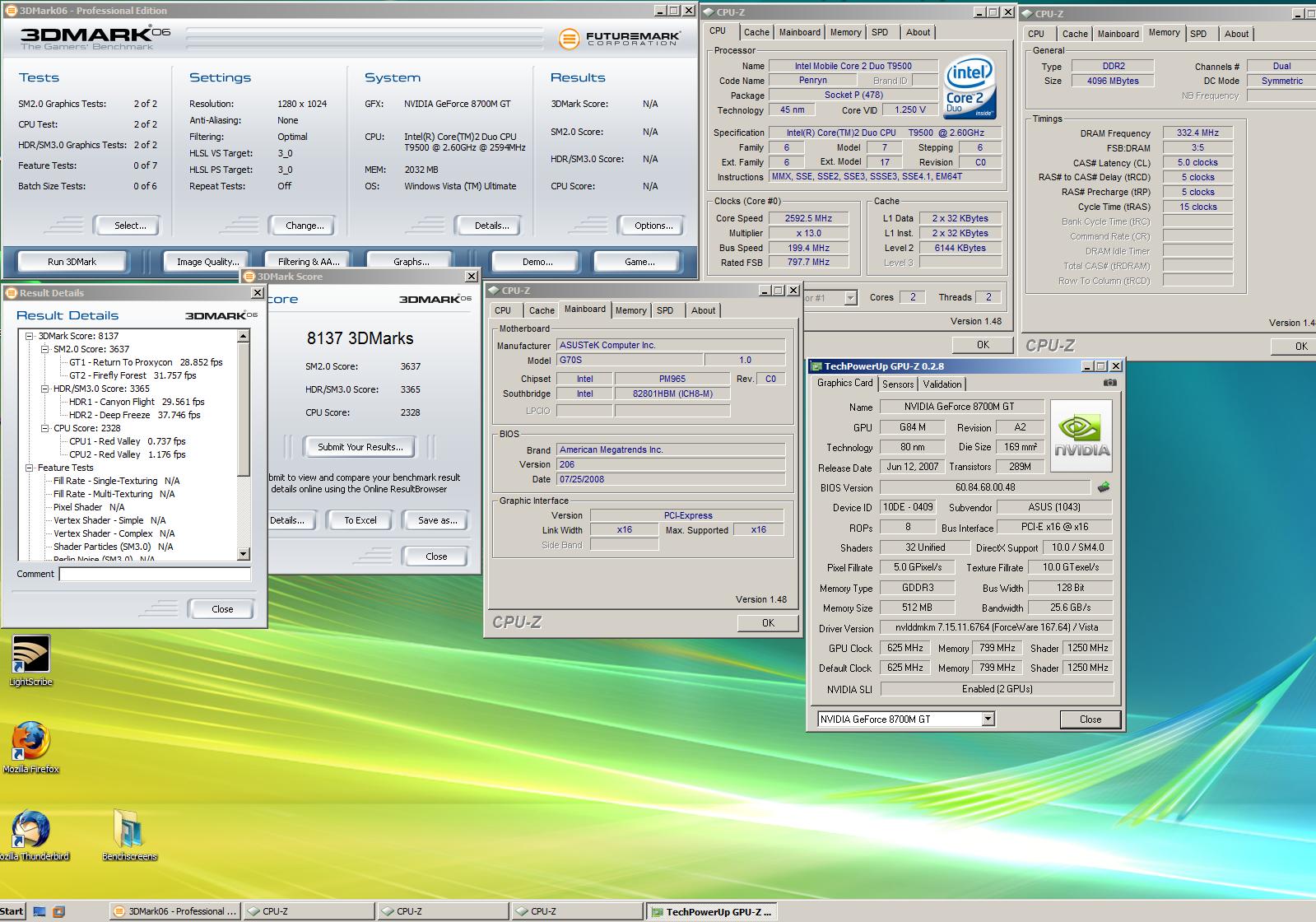Switch to the Validation tab in GPU-Z

click(x=942, y=384)
